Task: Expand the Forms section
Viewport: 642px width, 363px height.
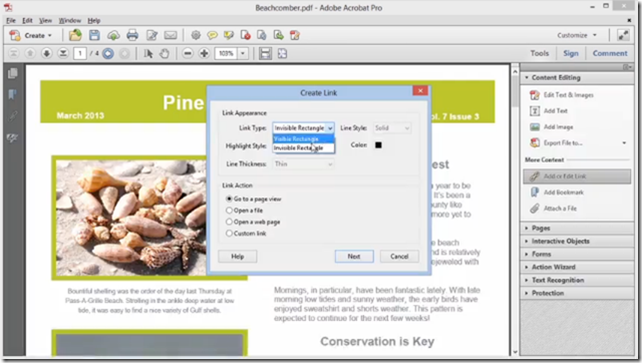Action: point(577,254)
